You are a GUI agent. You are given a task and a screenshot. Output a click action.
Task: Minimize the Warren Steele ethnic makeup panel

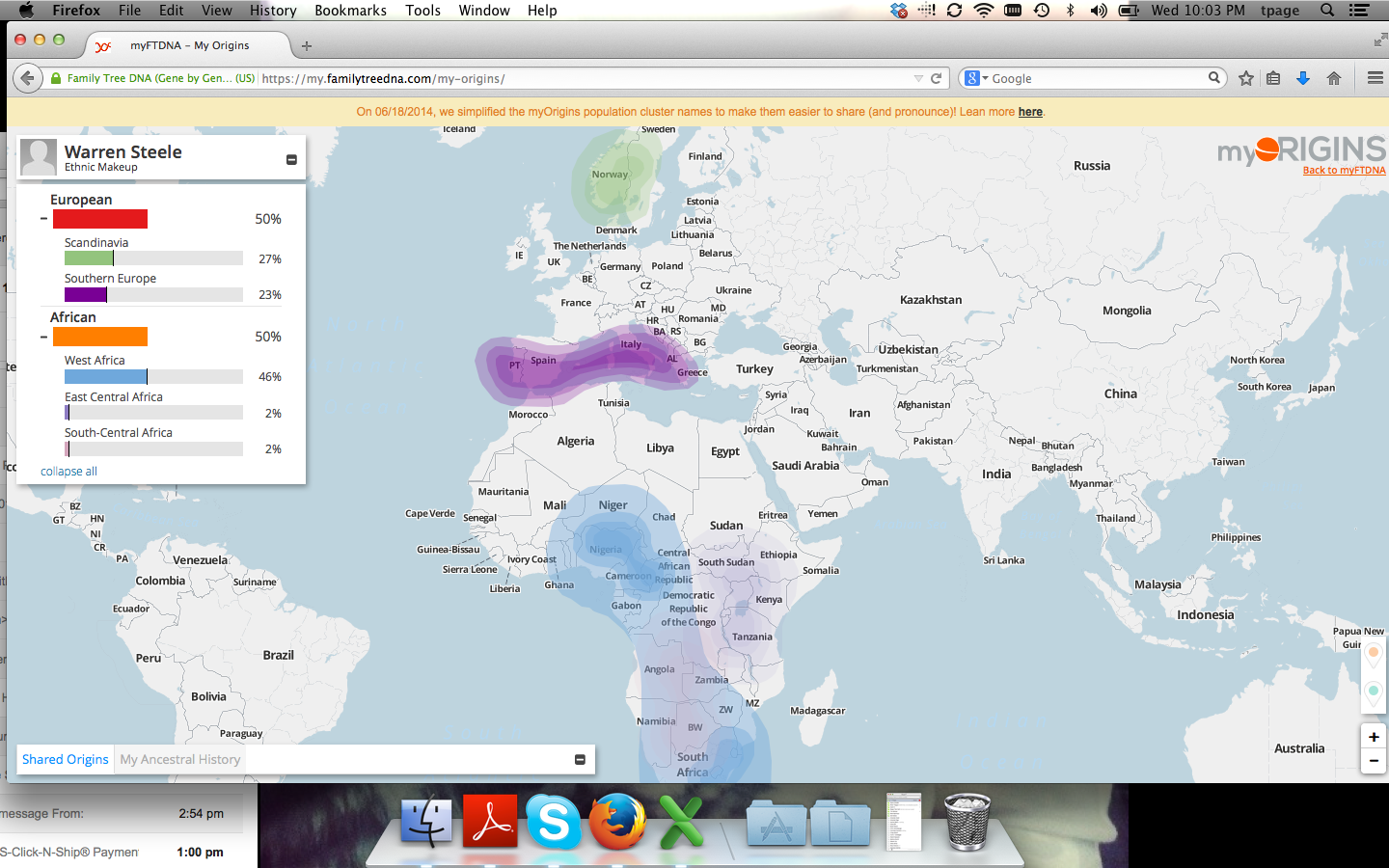click(291, 160)
